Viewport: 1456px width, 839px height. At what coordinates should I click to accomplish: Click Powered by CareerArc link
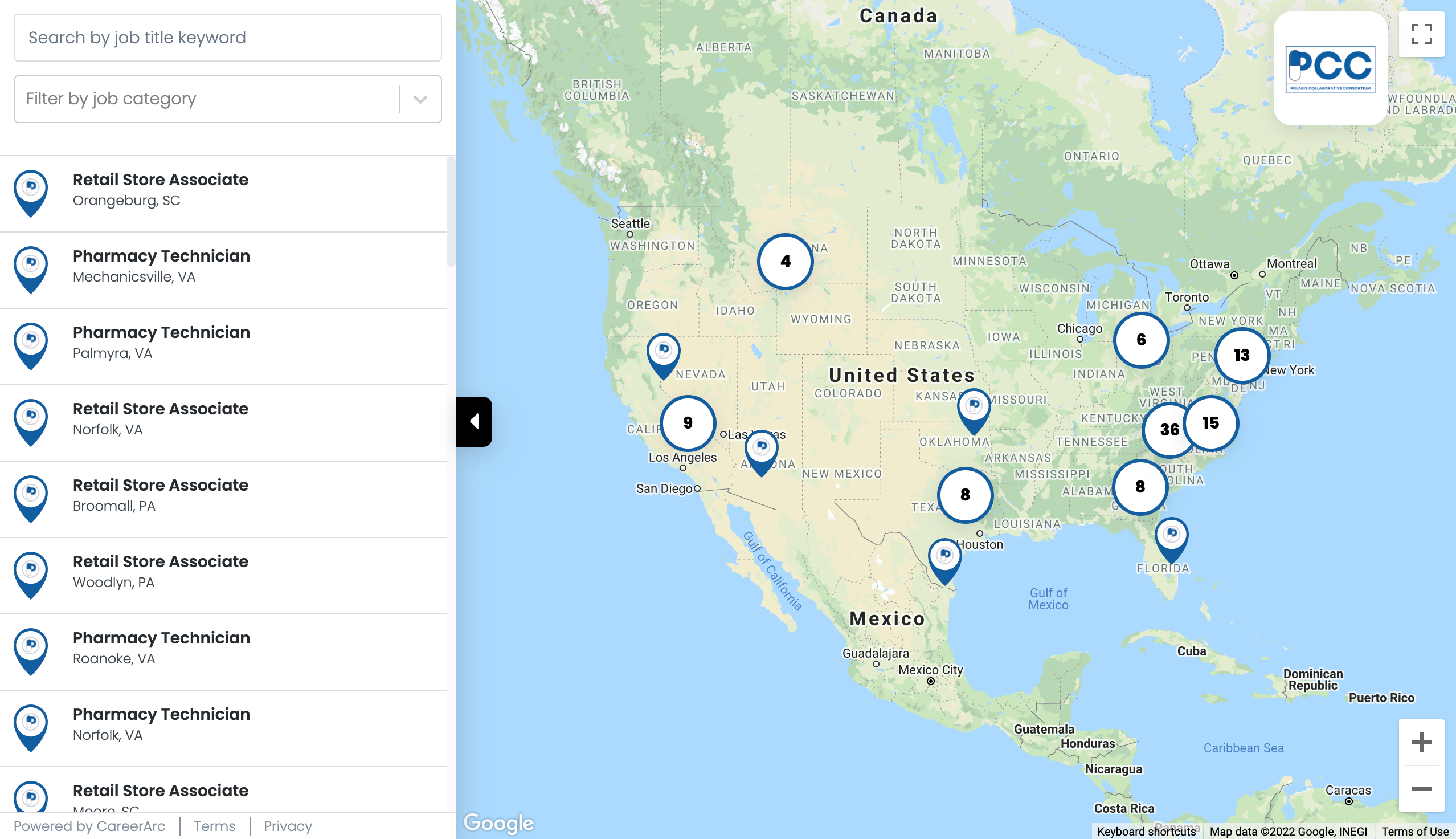tap(89, 826)
